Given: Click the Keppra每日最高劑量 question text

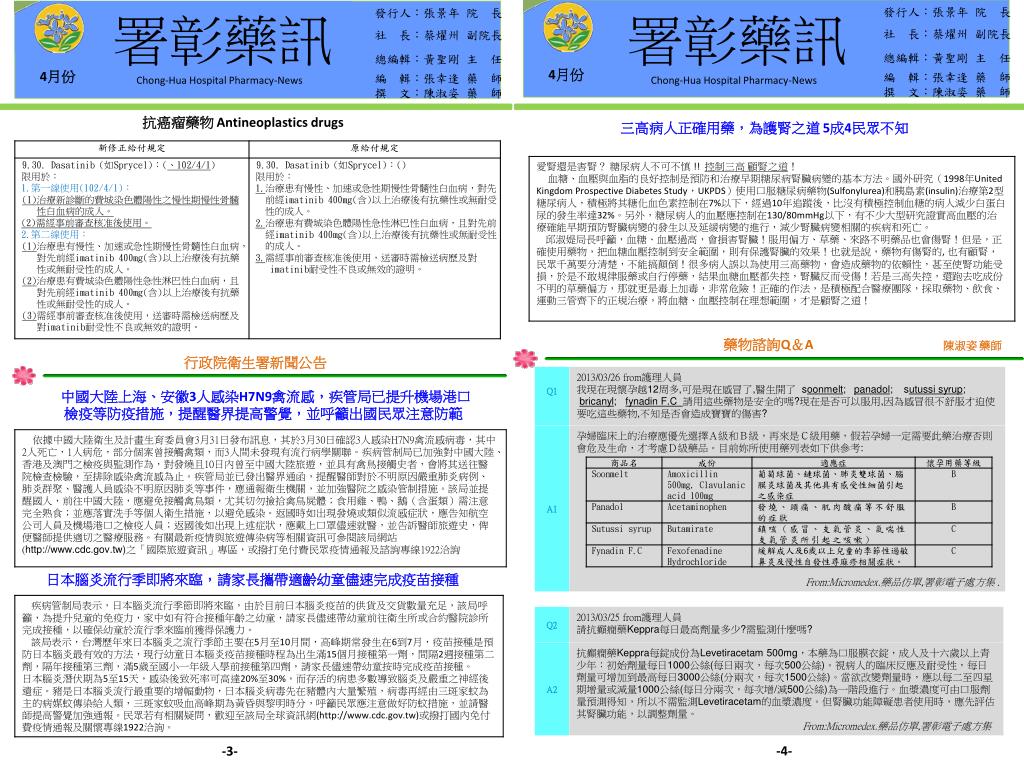Looking at the screenshot, I should click(x=694, y=629).
